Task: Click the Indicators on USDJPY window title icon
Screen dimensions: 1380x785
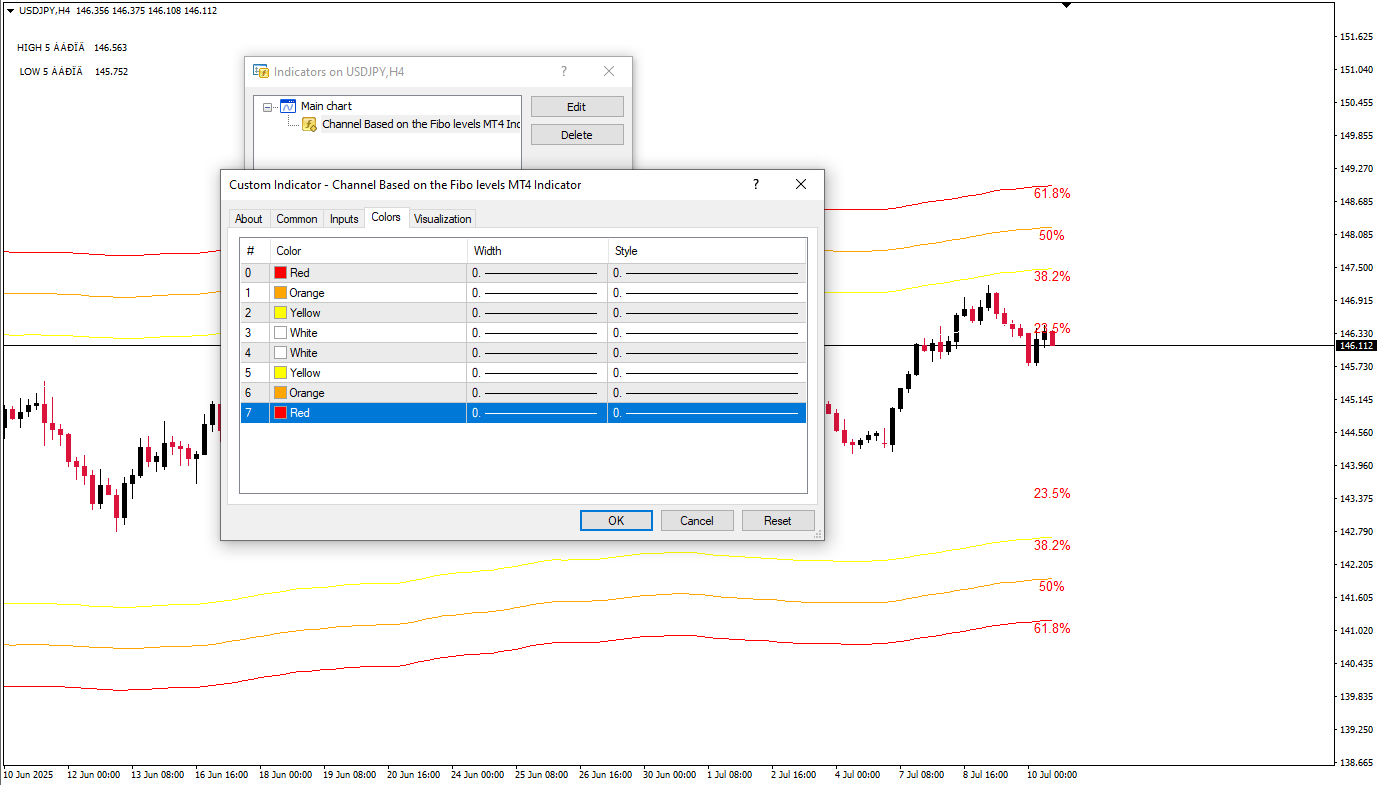Action: (261, 72)
